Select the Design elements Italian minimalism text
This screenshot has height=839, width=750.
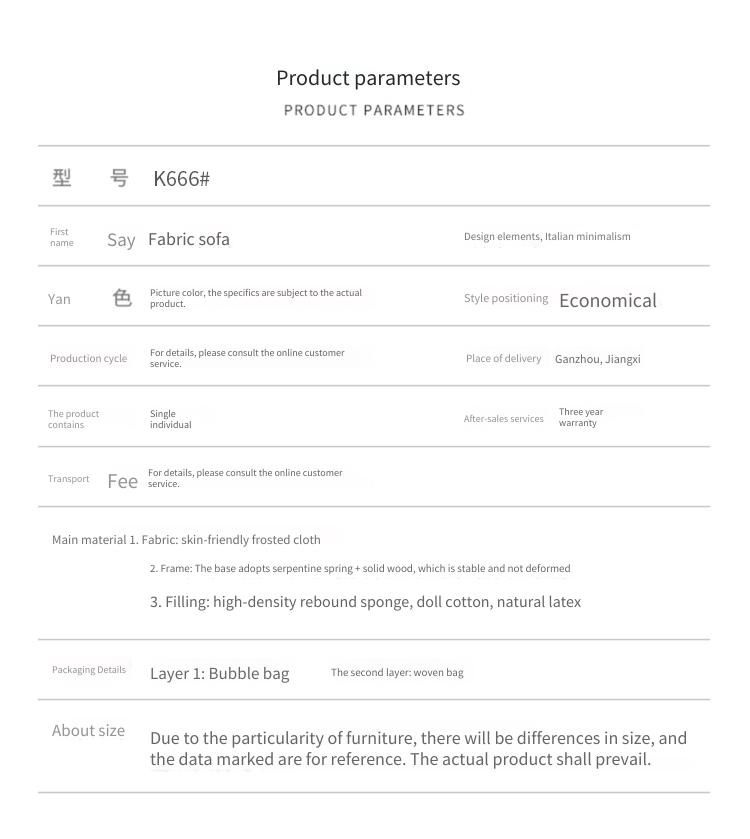[547, 237]
